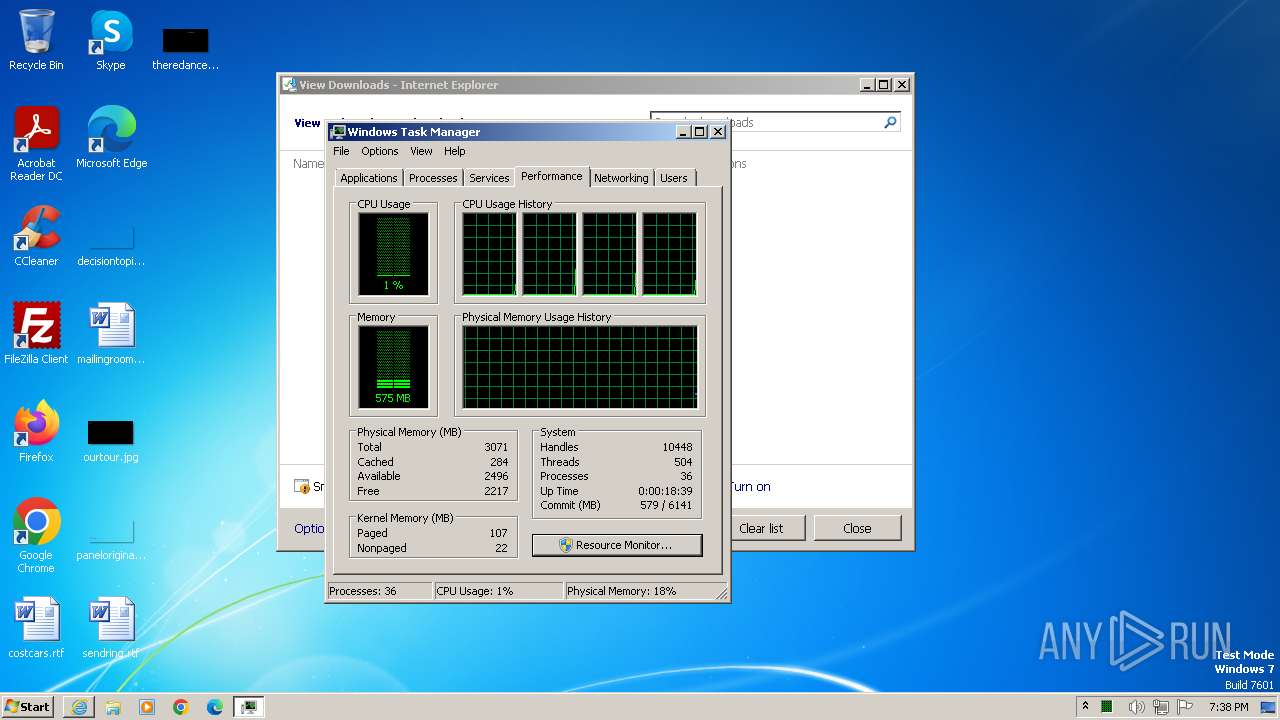Open the Start menu
1280x720 pixels.
tap(28, 707)
